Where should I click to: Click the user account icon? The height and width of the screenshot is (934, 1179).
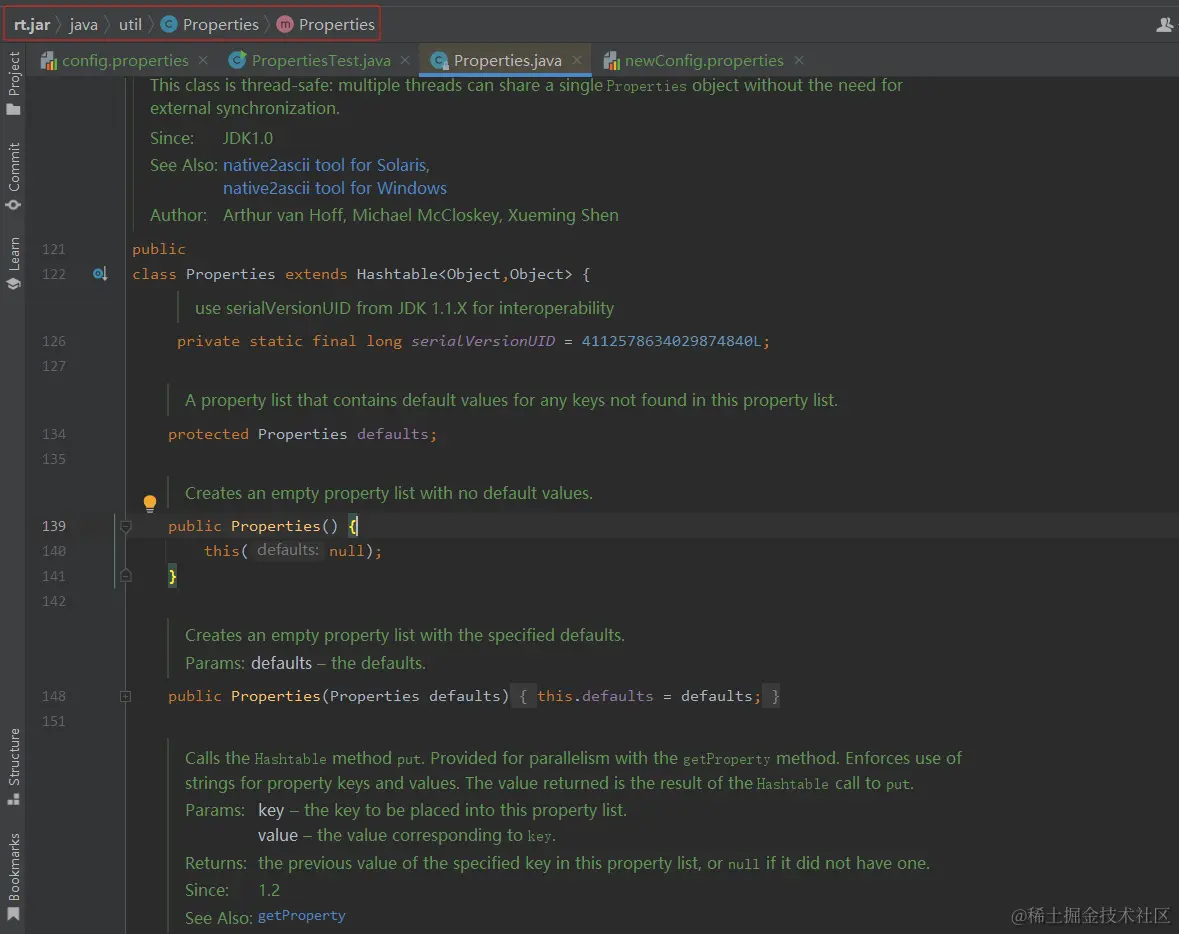pyautogui.click(x=1164, y=25)
